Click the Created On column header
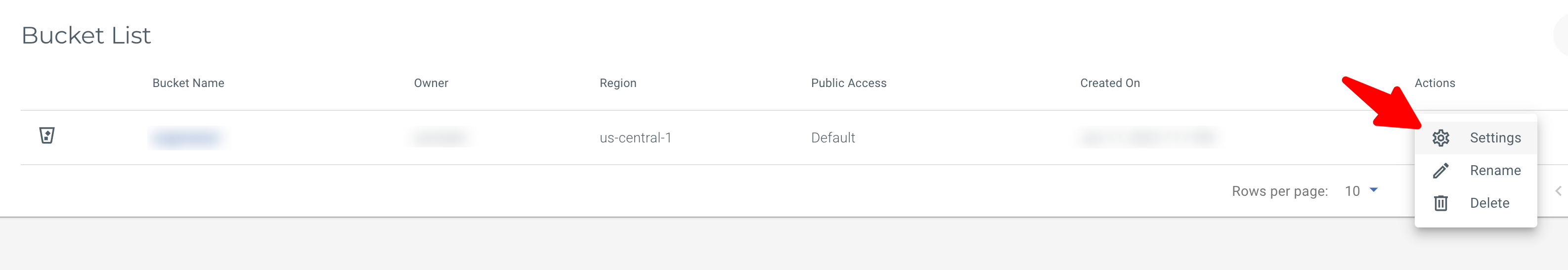1568x270 pixels. pyautogui.click(x=1110, y=83)
